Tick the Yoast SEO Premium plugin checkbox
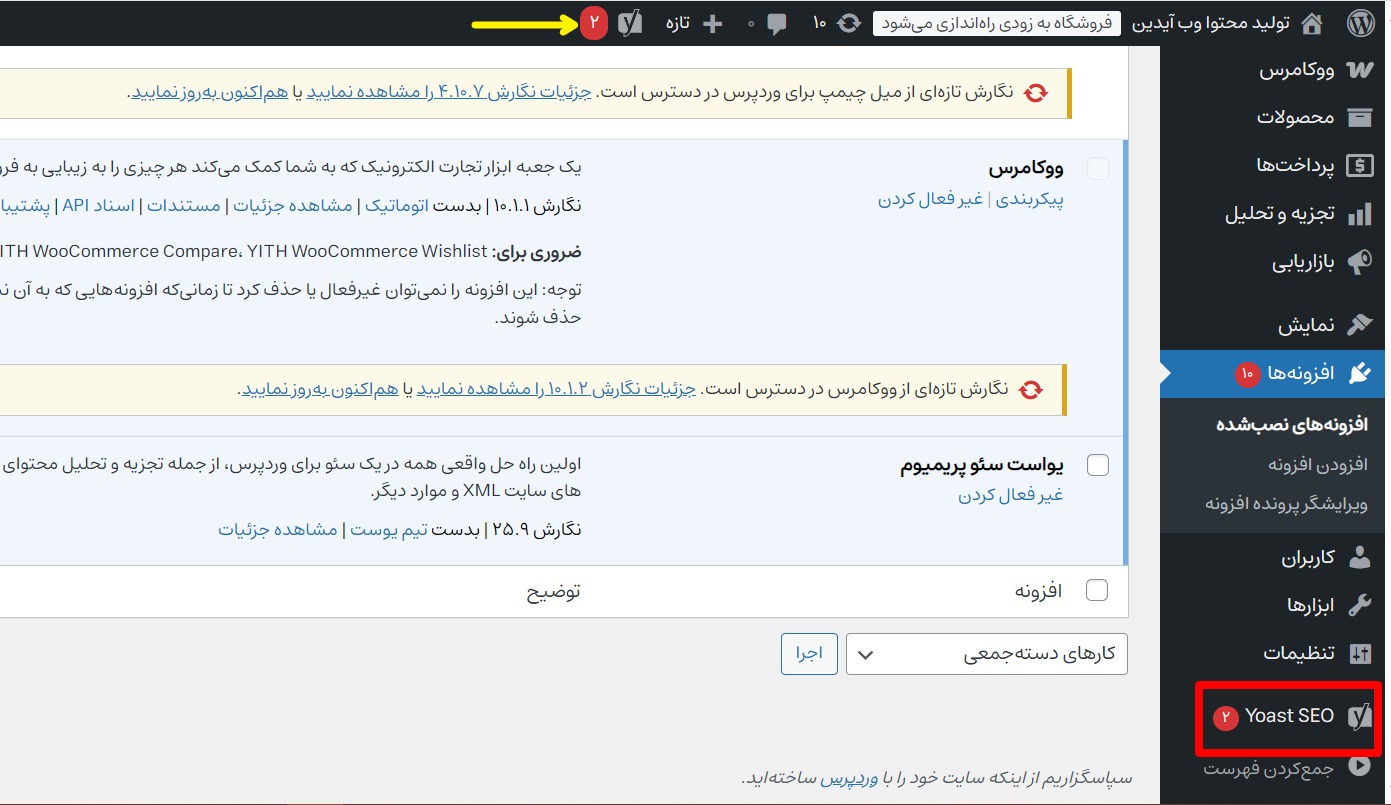The height and width of the screenshot is (805, 1391). pos(1097,465)
